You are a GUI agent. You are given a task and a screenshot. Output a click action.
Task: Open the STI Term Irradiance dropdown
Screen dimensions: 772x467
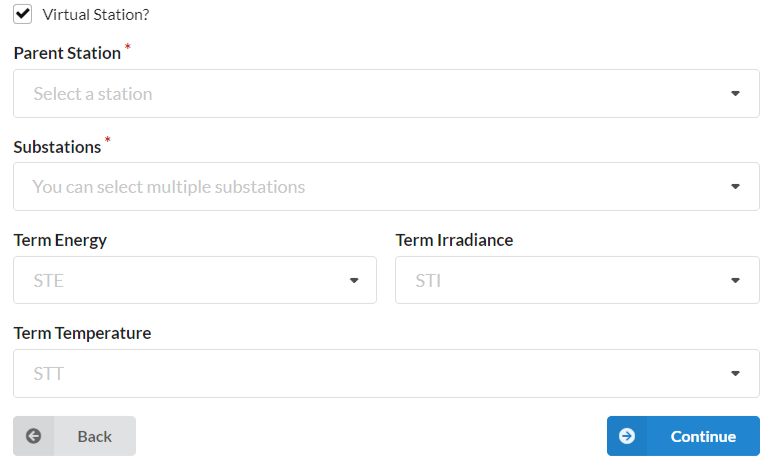click(577, 280)
